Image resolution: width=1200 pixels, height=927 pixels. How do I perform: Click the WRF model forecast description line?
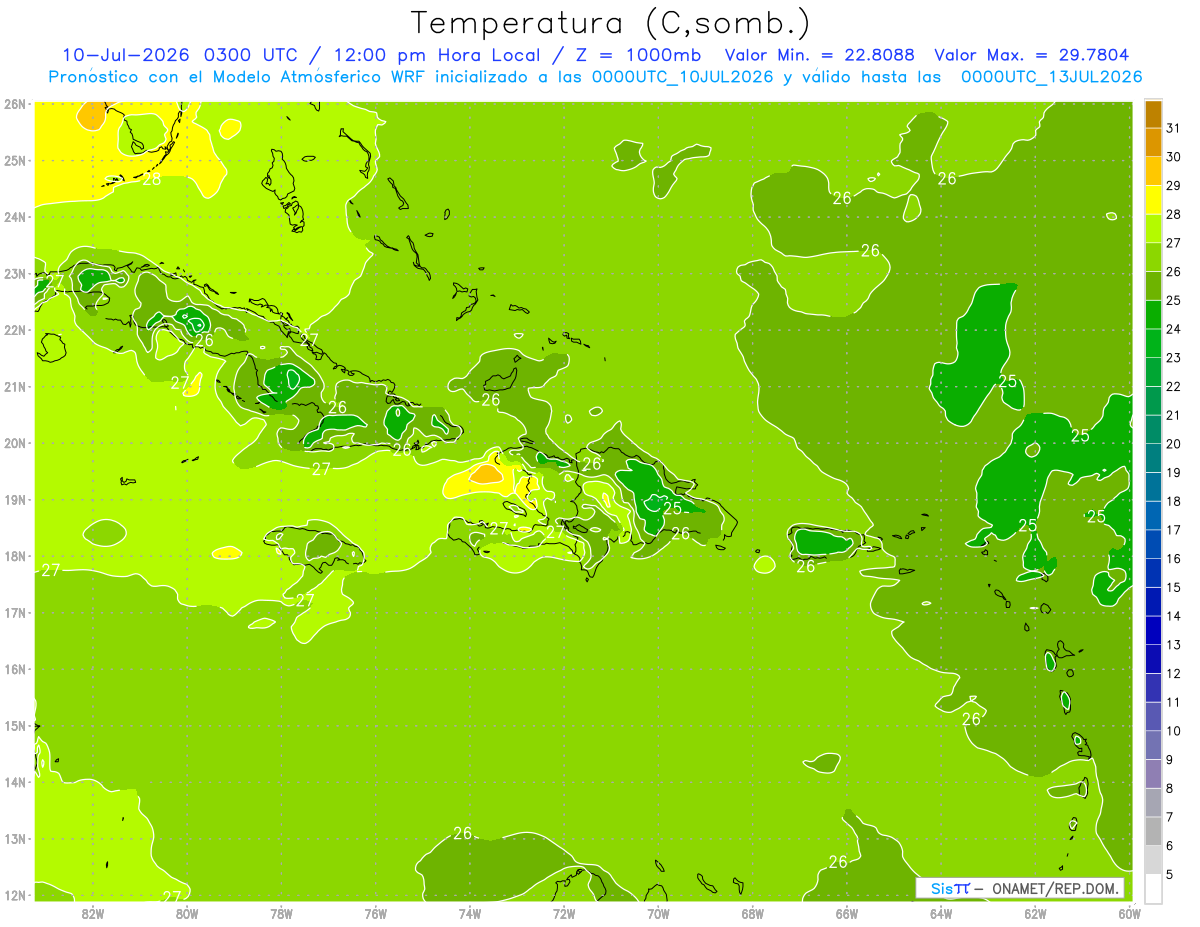[595, 76]
